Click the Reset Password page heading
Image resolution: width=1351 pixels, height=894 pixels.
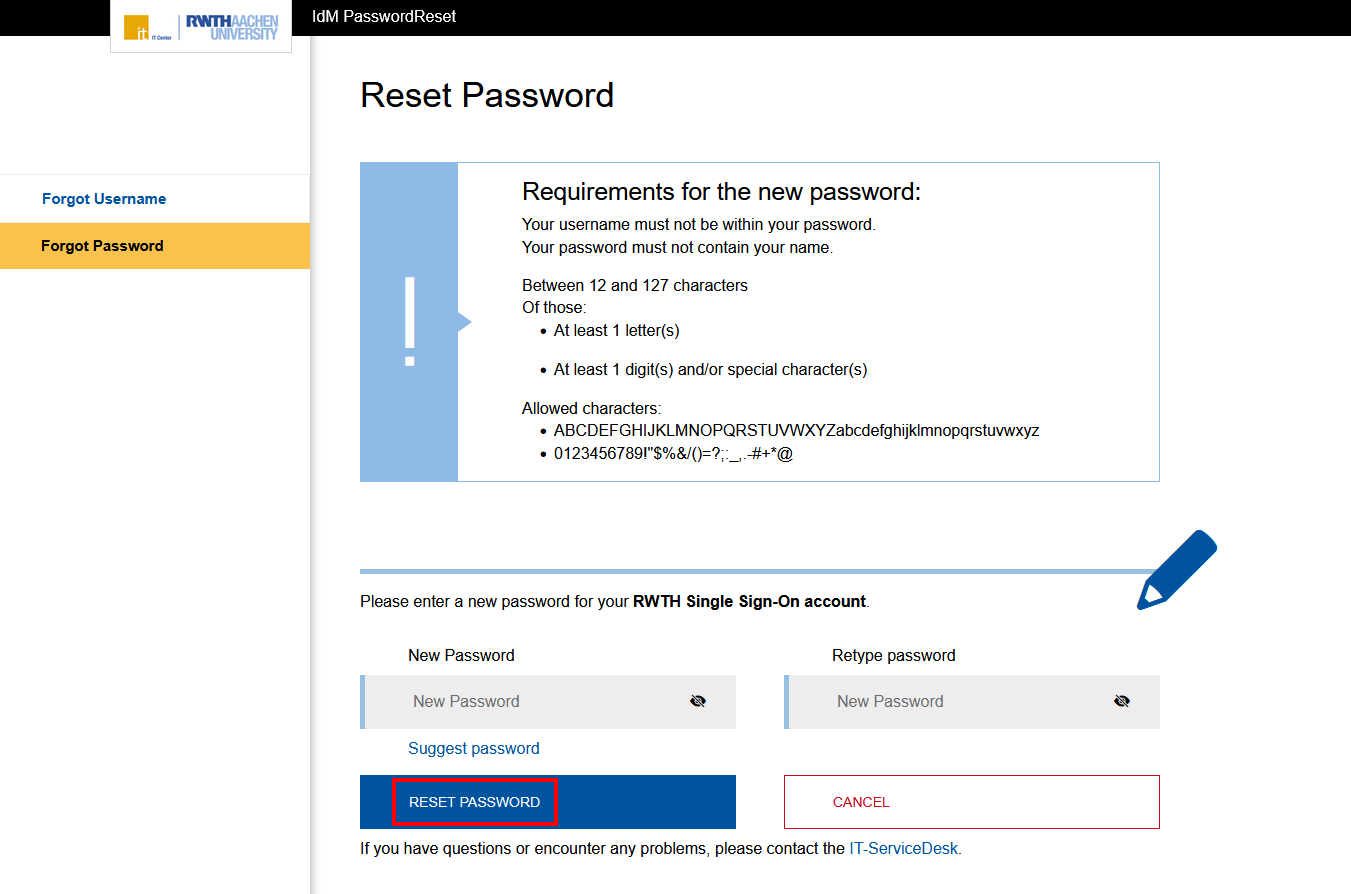[488, 95]
